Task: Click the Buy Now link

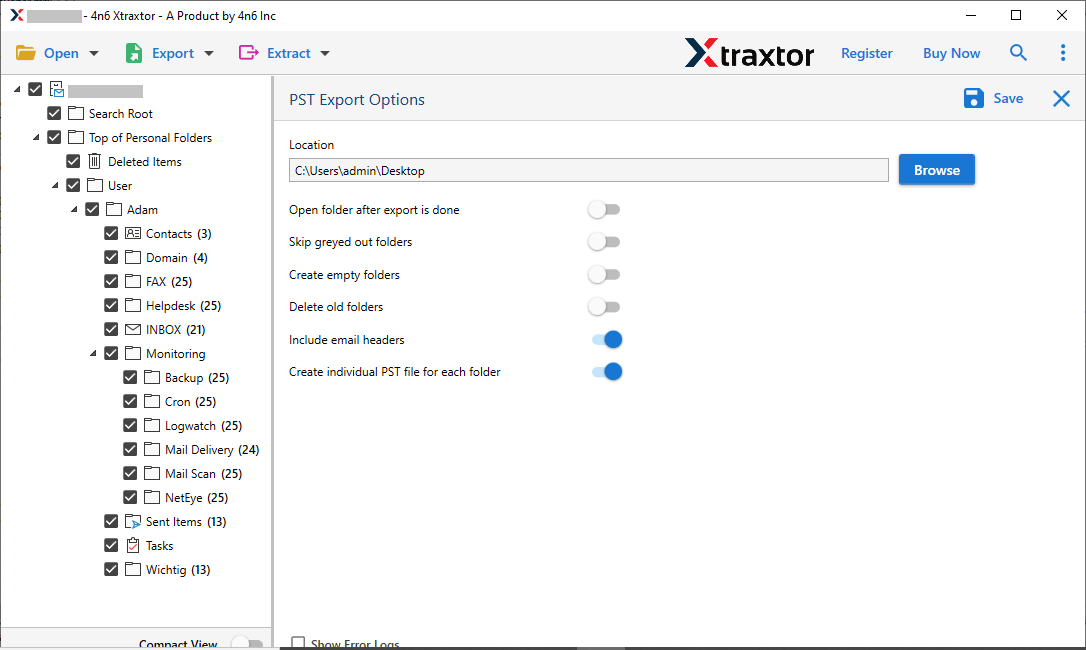Action: (x=951, y=53)
